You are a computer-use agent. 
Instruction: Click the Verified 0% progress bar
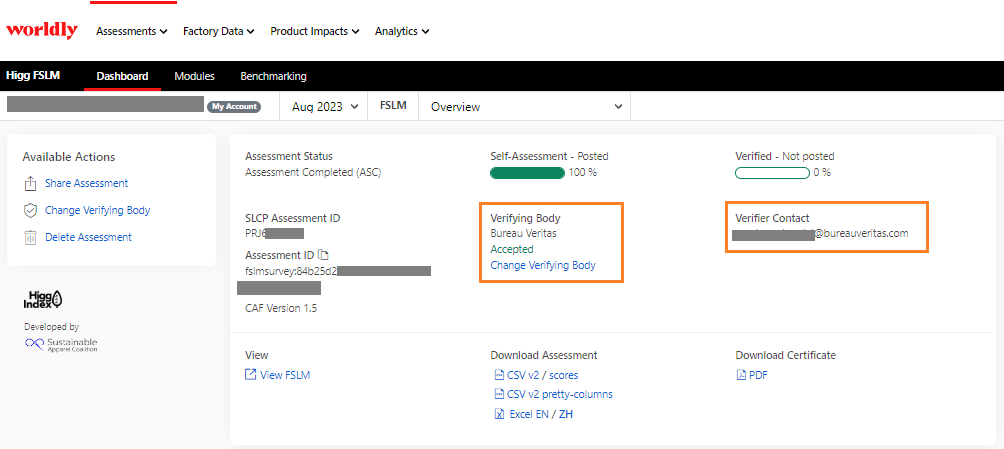pyautogui.click(x=772, y=172)
